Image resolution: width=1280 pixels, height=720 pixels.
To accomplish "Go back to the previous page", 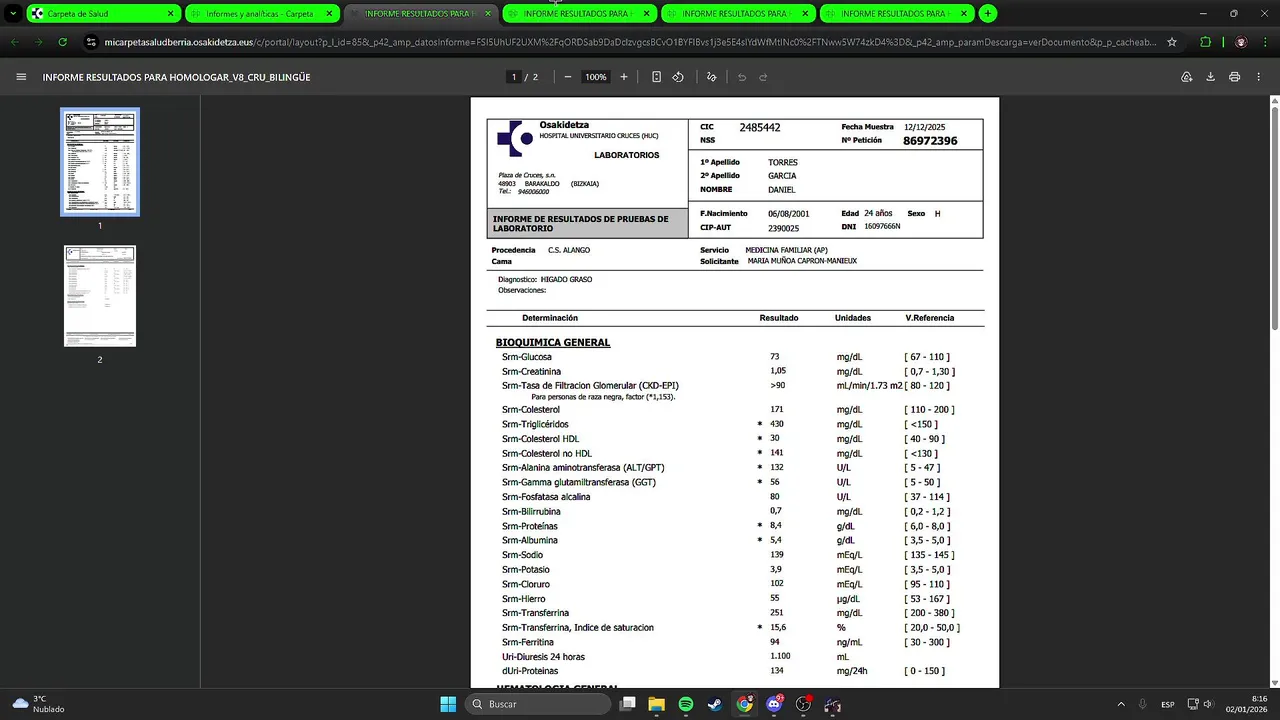I will point(15,42).
